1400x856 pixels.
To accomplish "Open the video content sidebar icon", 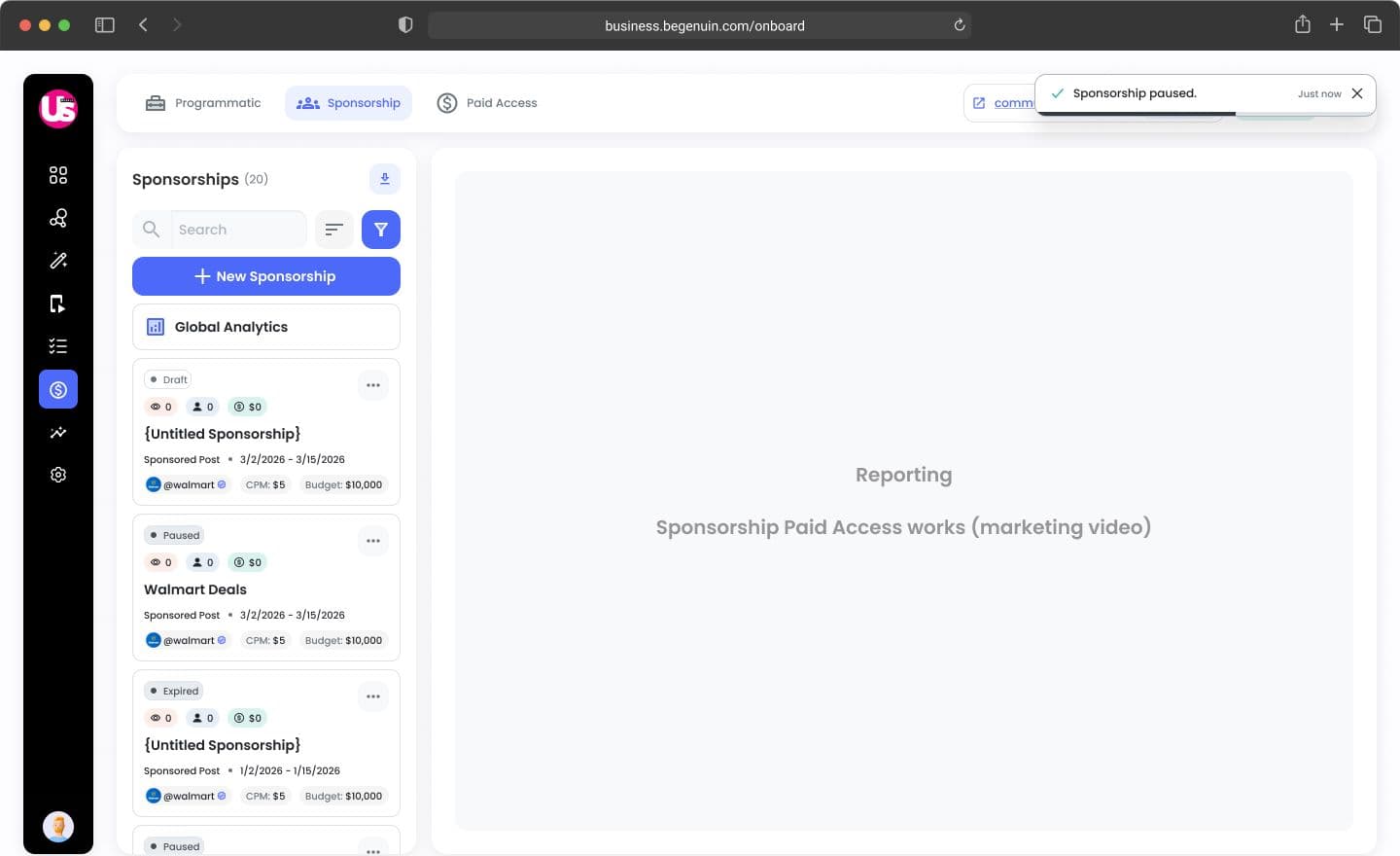I will point(58,303).
